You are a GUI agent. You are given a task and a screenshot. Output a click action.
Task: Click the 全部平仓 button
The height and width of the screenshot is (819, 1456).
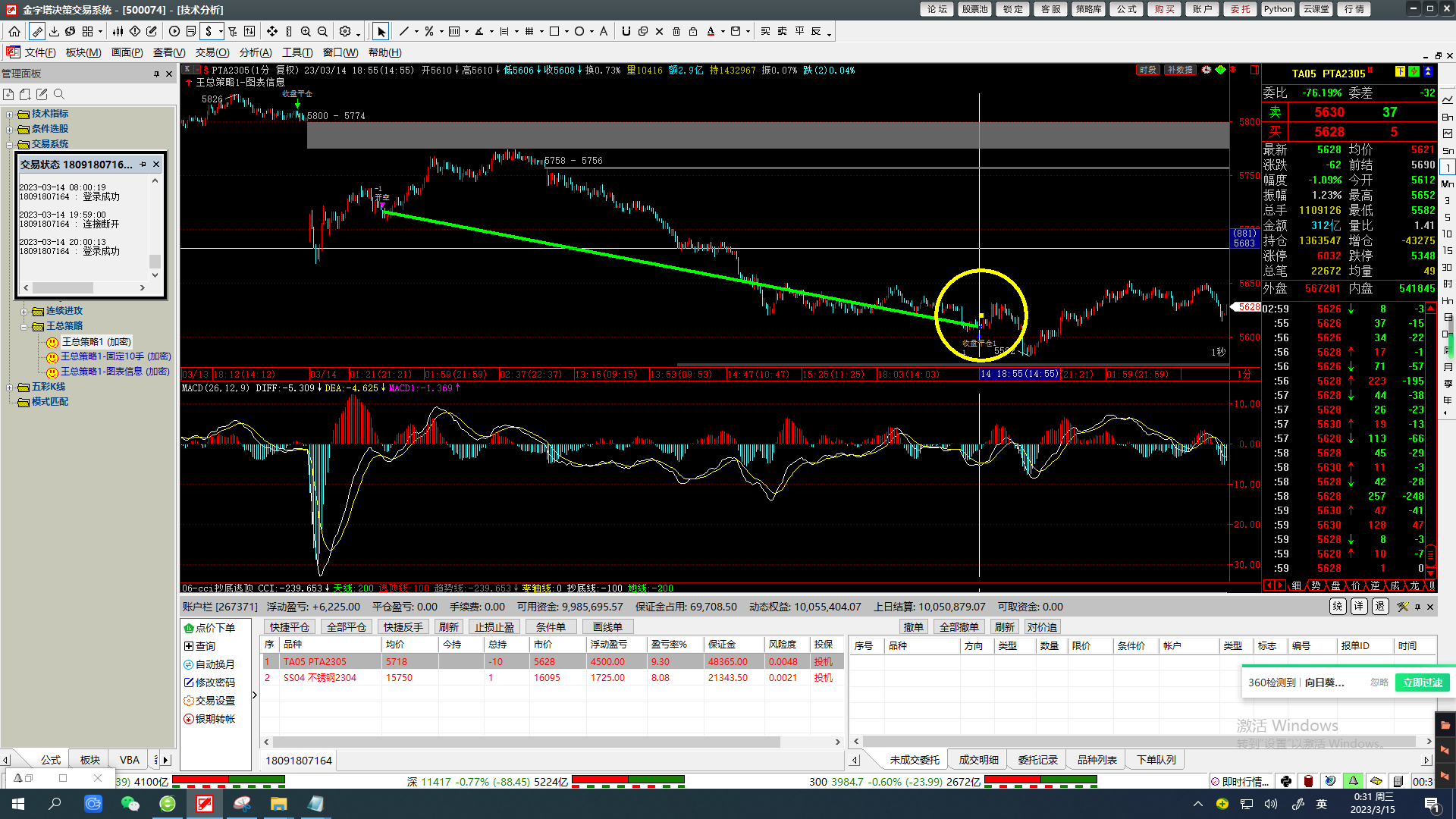[x=346, y=627]
